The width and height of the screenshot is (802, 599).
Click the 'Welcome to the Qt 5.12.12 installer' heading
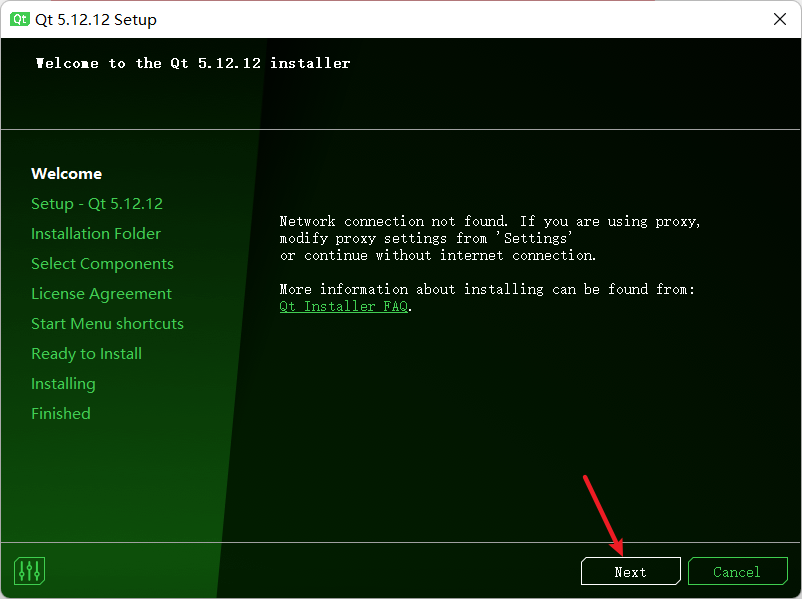click(x=193, y=63)
